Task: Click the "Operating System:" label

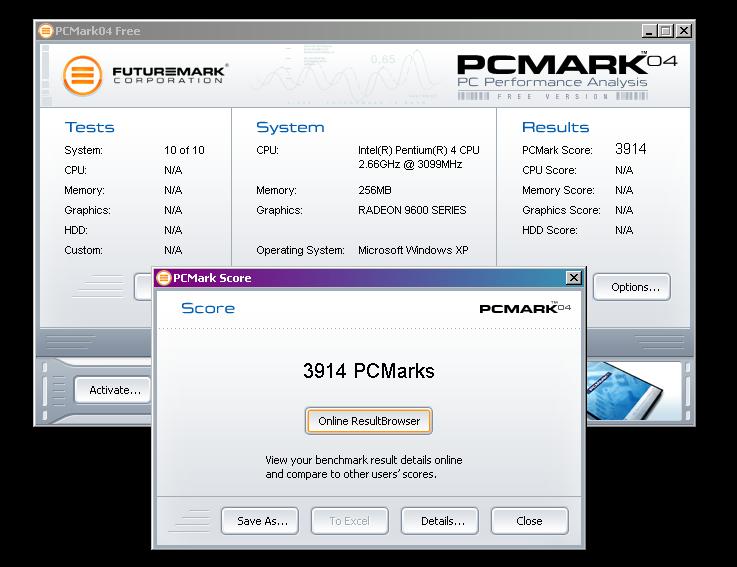Action: 300,250
